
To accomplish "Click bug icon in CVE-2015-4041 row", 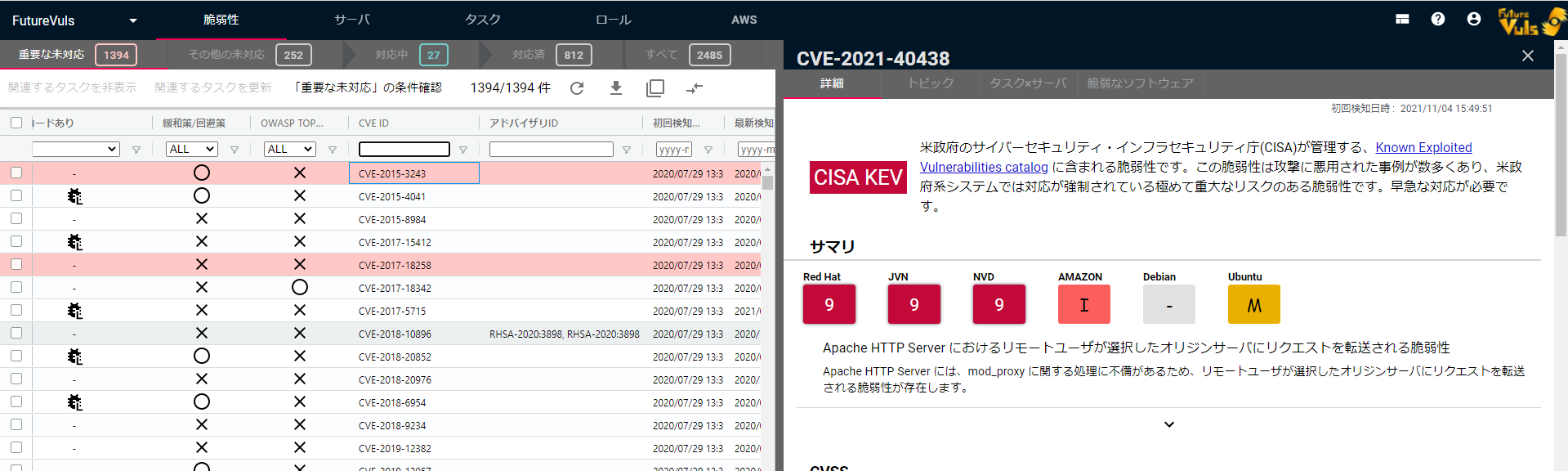I will (74, 196).
